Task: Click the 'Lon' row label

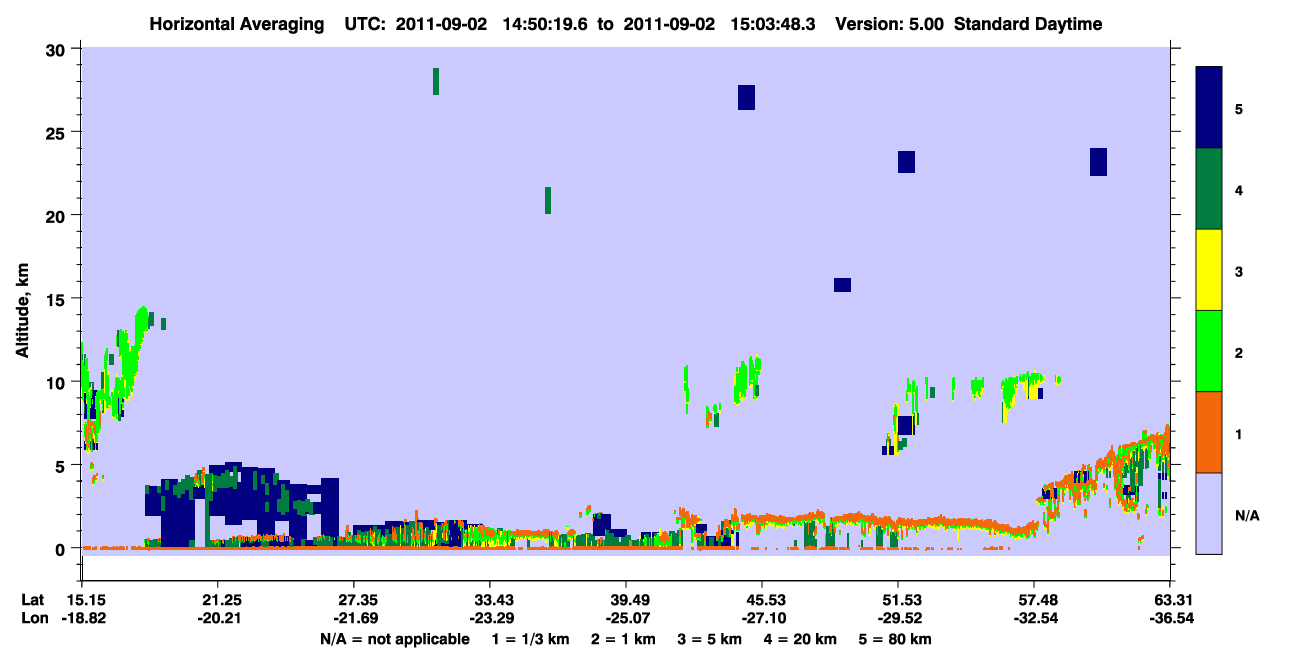Action: [33, 618]
